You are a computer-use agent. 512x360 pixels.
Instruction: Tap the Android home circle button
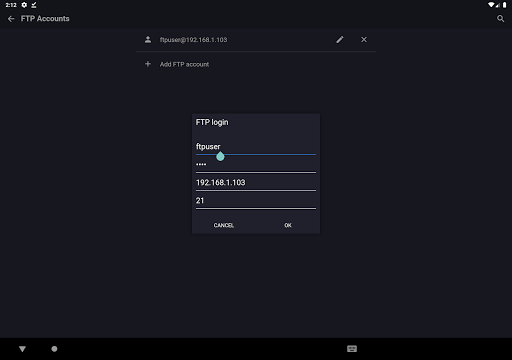[54, 349]
